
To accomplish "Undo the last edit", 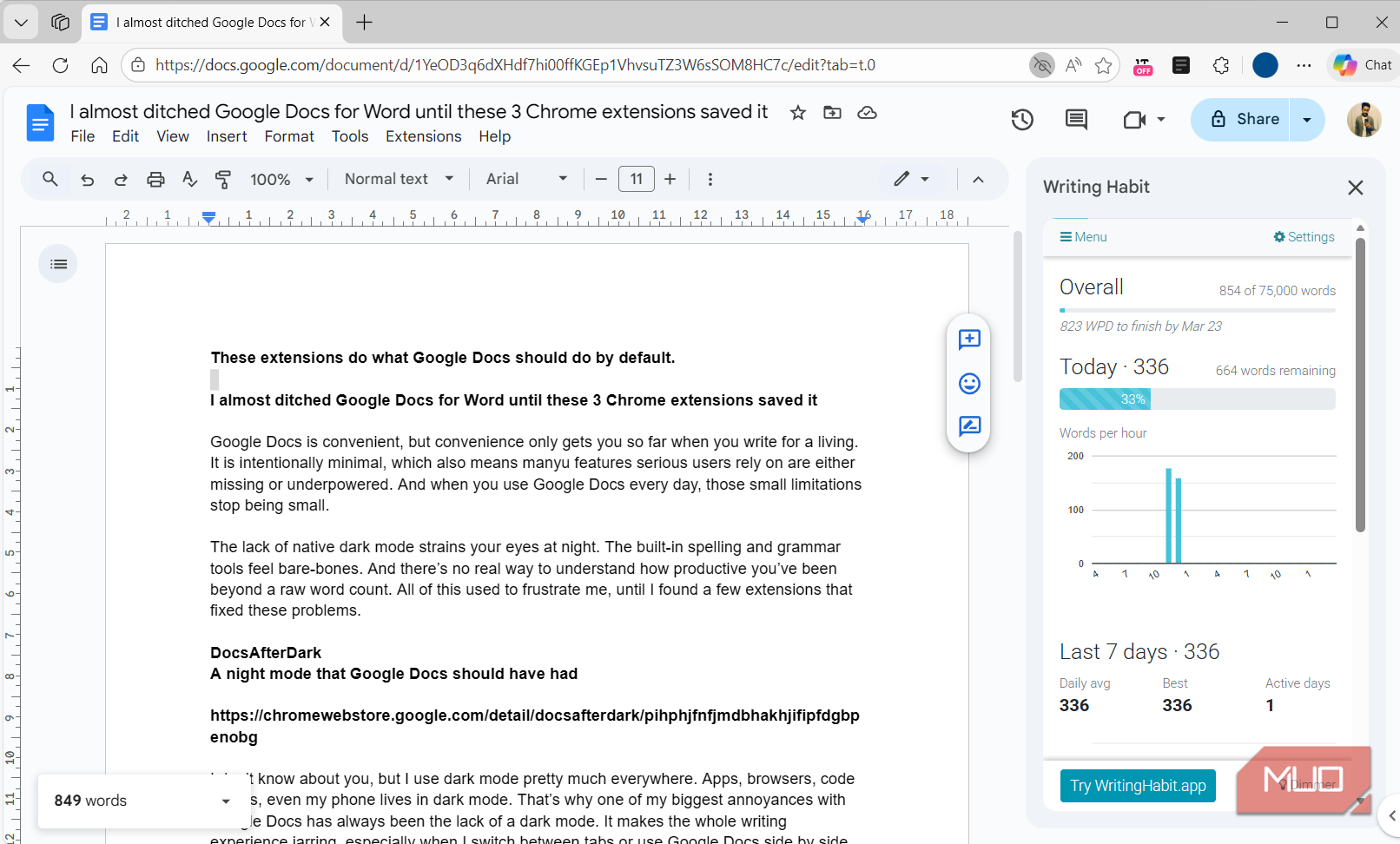I will pyautogui.click(x=87, y=180).
